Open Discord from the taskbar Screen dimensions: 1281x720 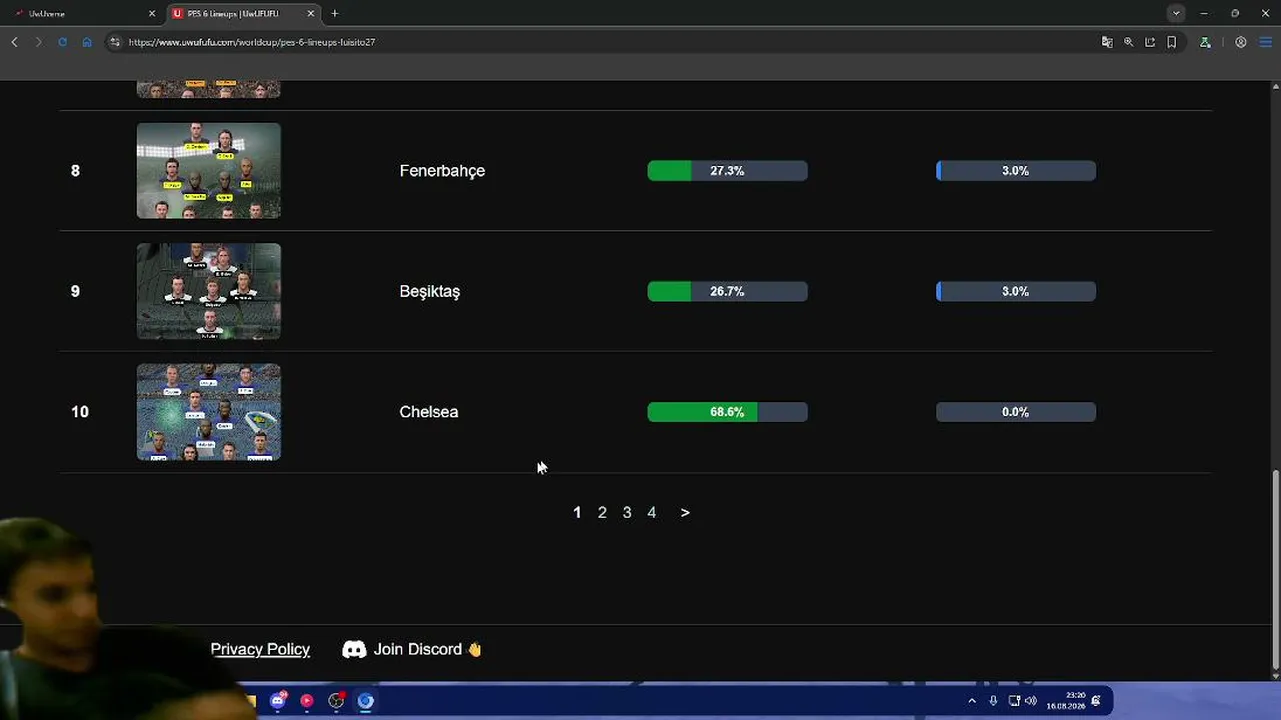278,700
